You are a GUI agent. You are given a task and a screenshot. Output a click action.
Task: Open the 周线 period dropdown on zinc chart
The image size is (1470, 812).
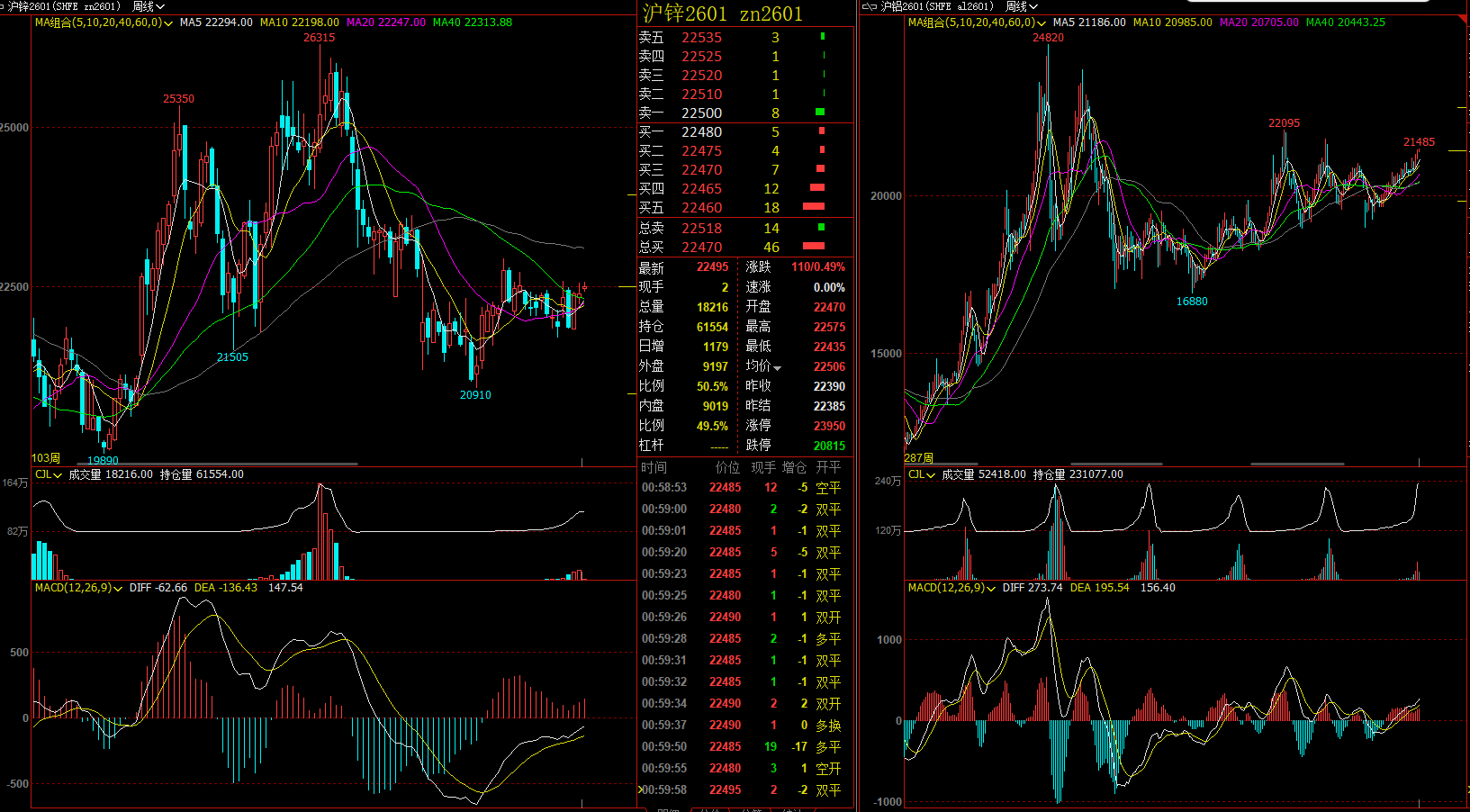point(149,6)
